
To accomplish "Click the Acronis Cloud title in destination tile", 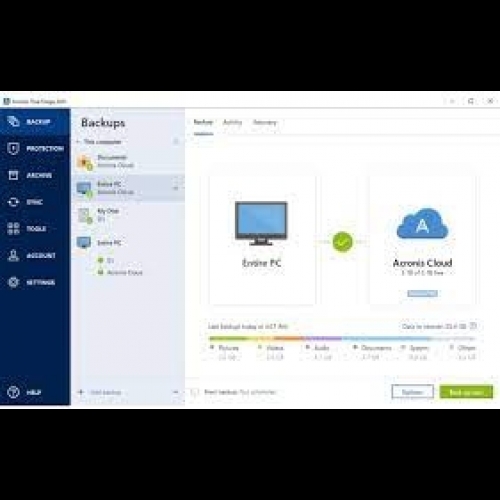I will pyautogui.click(x=422, y=263).
